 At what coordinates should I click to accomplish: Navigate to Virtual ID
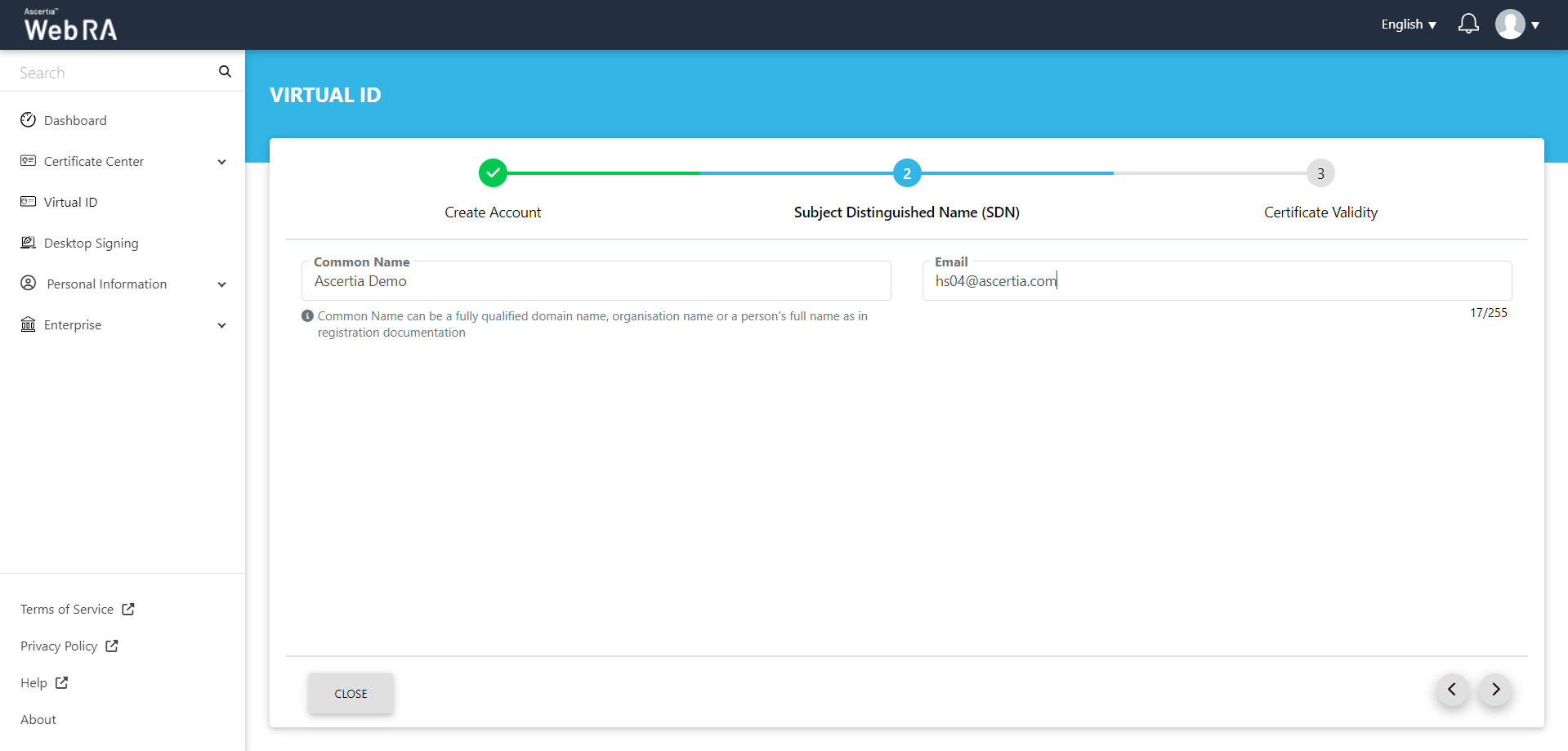pyautogui.click(x=70, y=203)
